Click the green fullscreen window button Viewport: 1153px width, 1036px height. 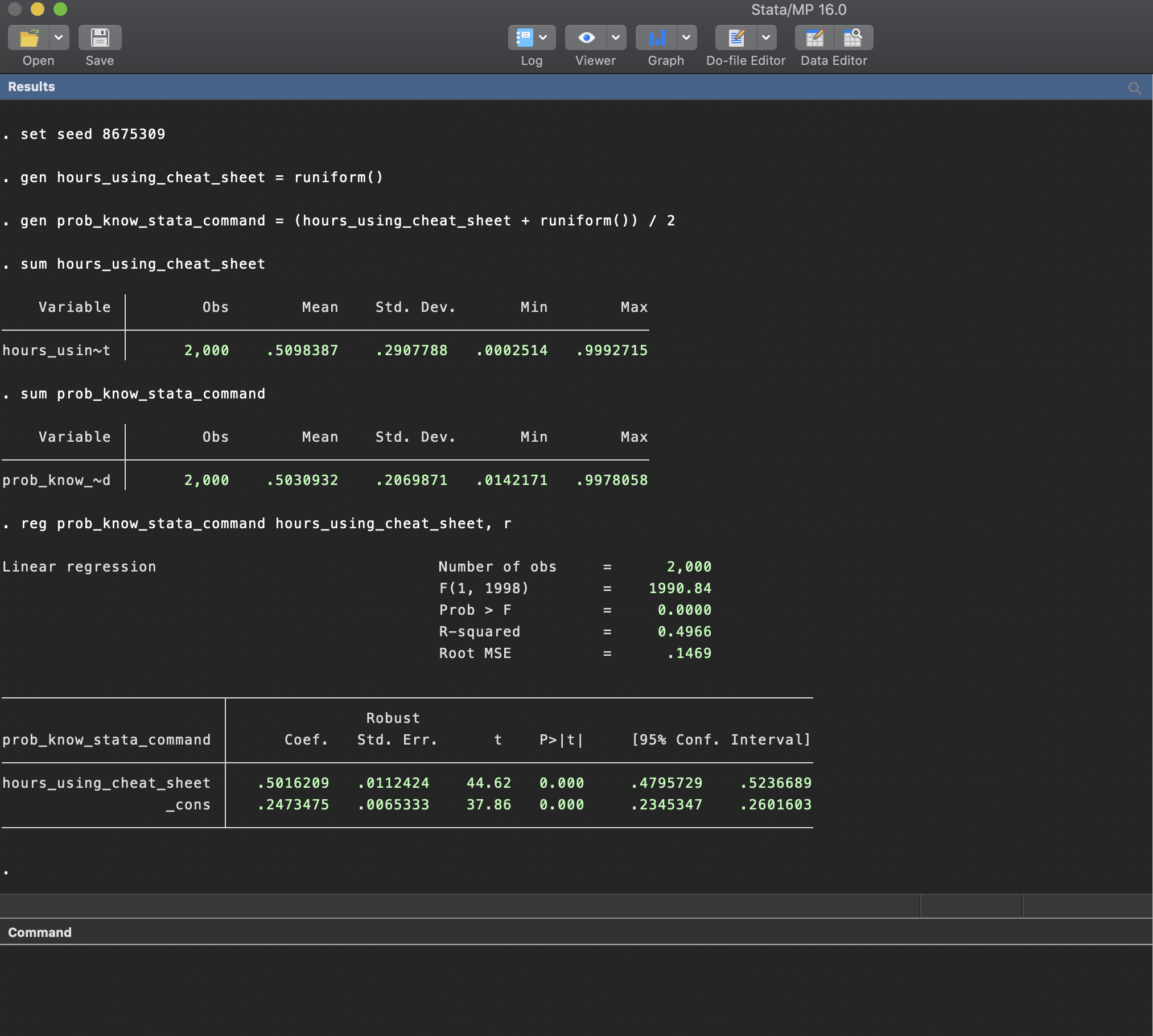(60, 9)
